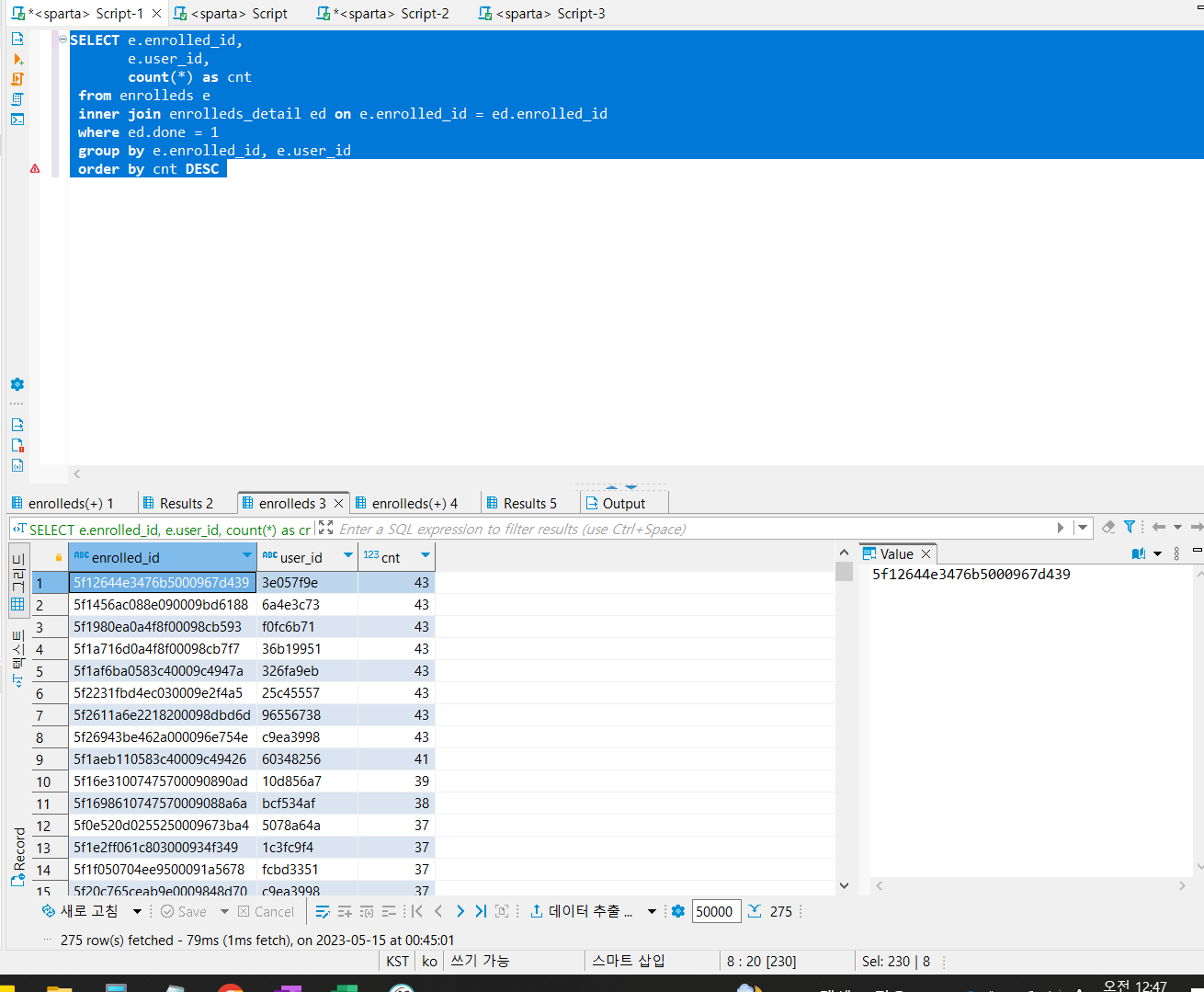Close the Script-1 editor tab
Image resolution: width=1204 pixels, height=992 pixels.
click(x=156, y=14)
